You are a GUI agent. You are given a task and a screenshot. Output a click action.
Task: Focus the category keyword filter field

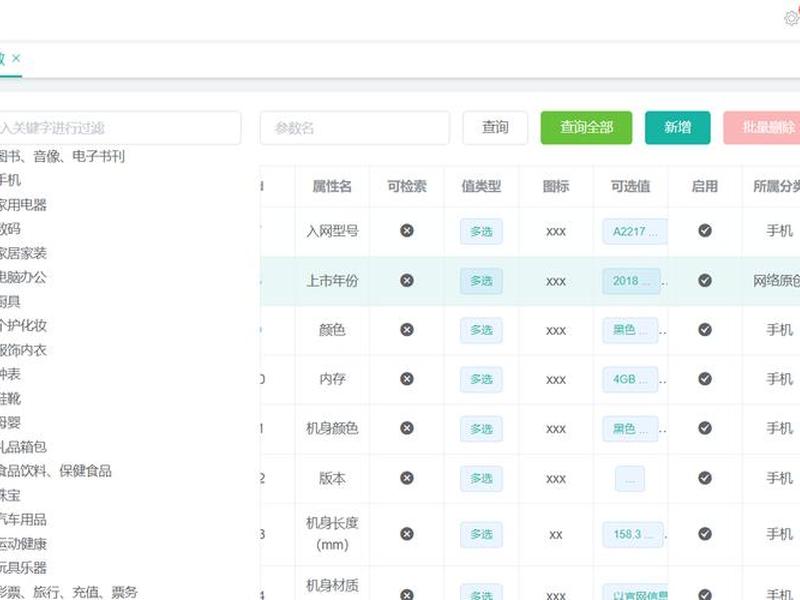pyautogui.click(x=120, y=128)
